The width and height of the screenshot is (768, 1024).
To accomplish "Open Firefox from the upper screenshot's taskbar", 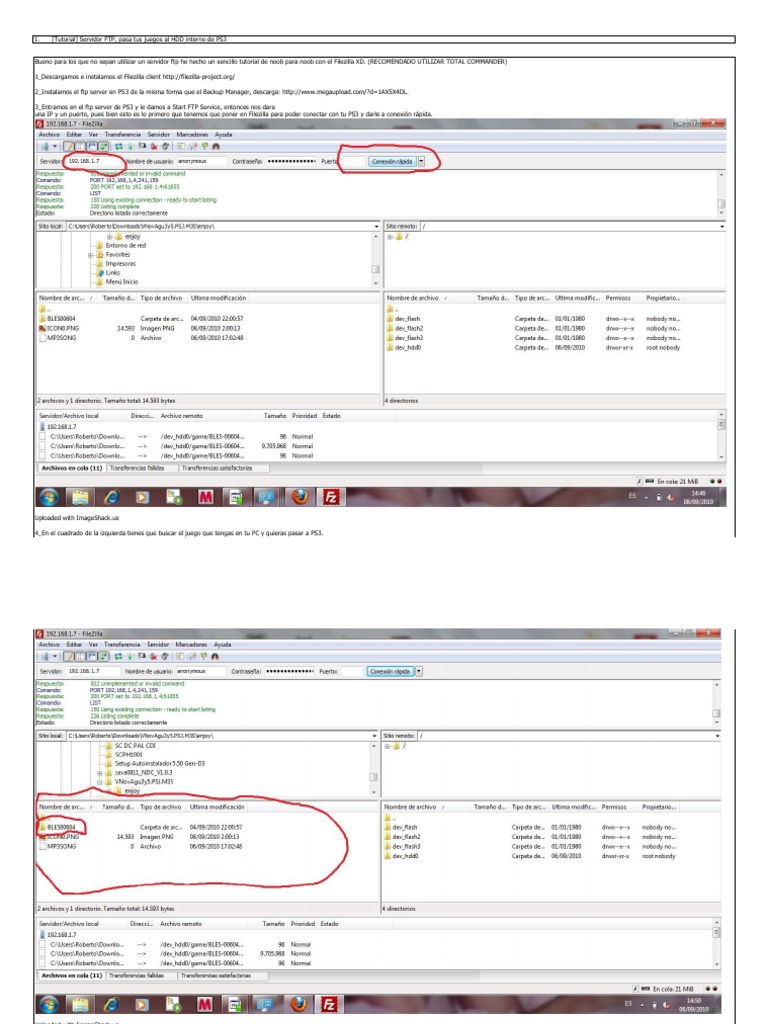I will 299,497.
